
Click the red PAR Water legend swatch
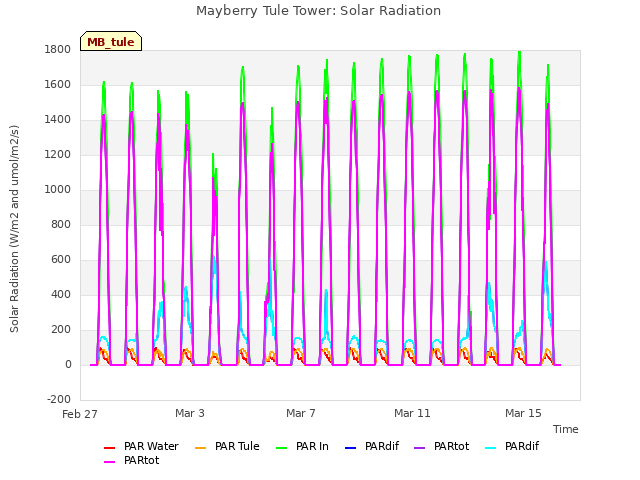click(109, 448)
